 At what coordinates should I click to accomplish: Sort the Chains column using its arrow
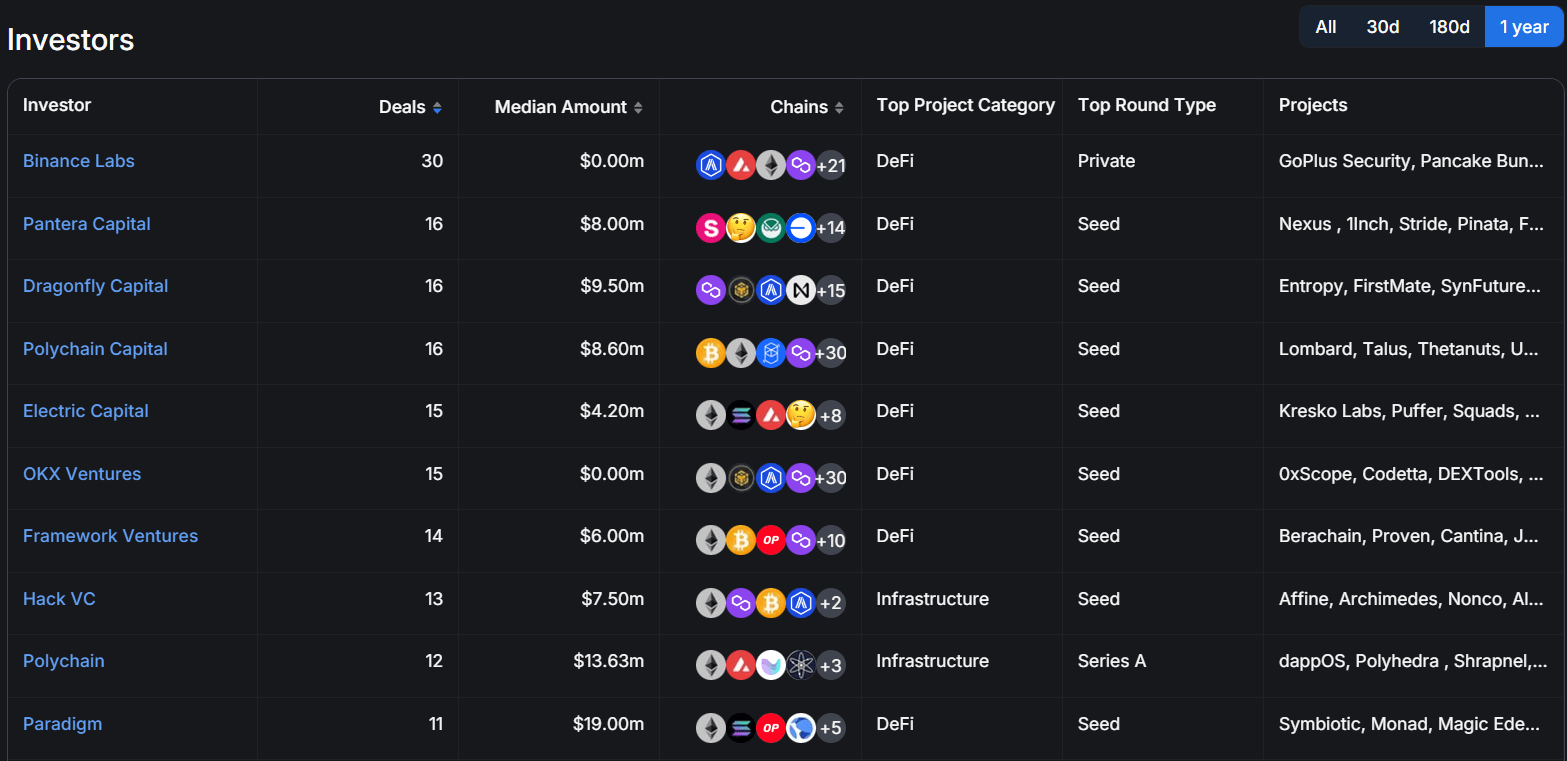coord(839,108)
